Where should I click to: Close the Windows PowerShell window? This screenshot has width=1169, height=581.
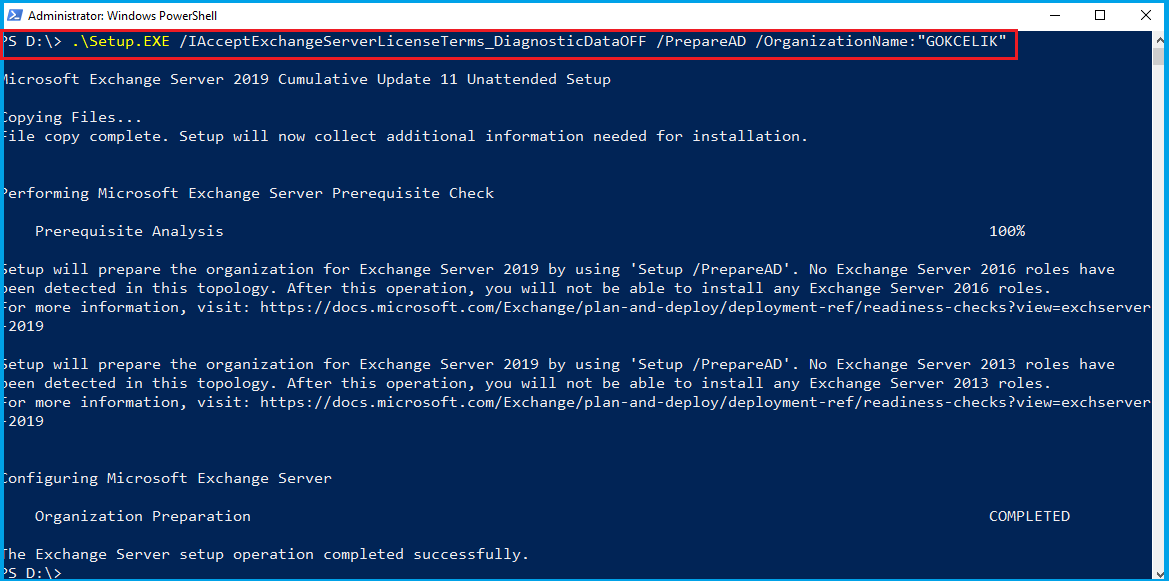1145,15
